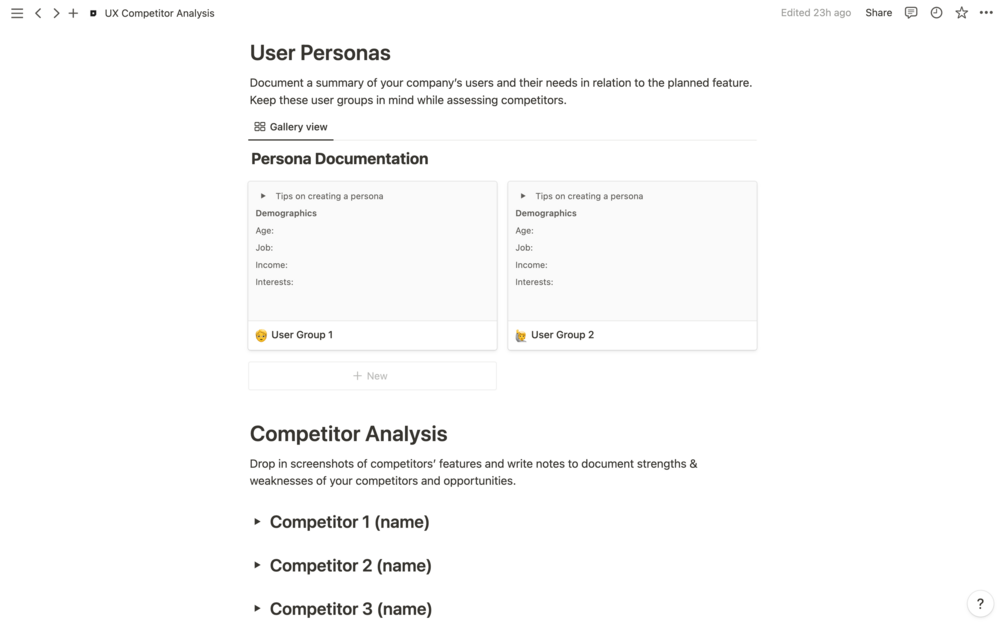Expand the Competitor 2 (name) toggle

(x=257, y=565)
